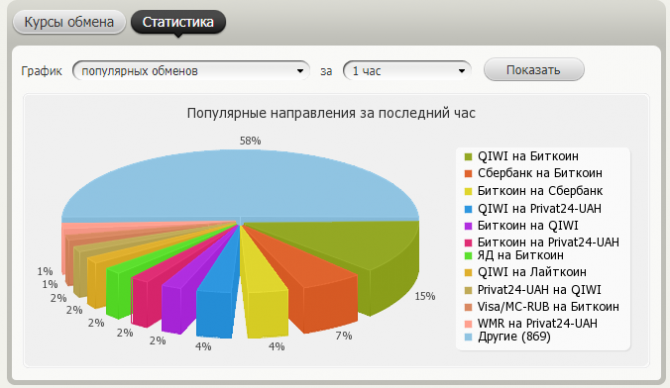
Task: Select the ЯД на Биткоин legend label
Action: point(520,255)
